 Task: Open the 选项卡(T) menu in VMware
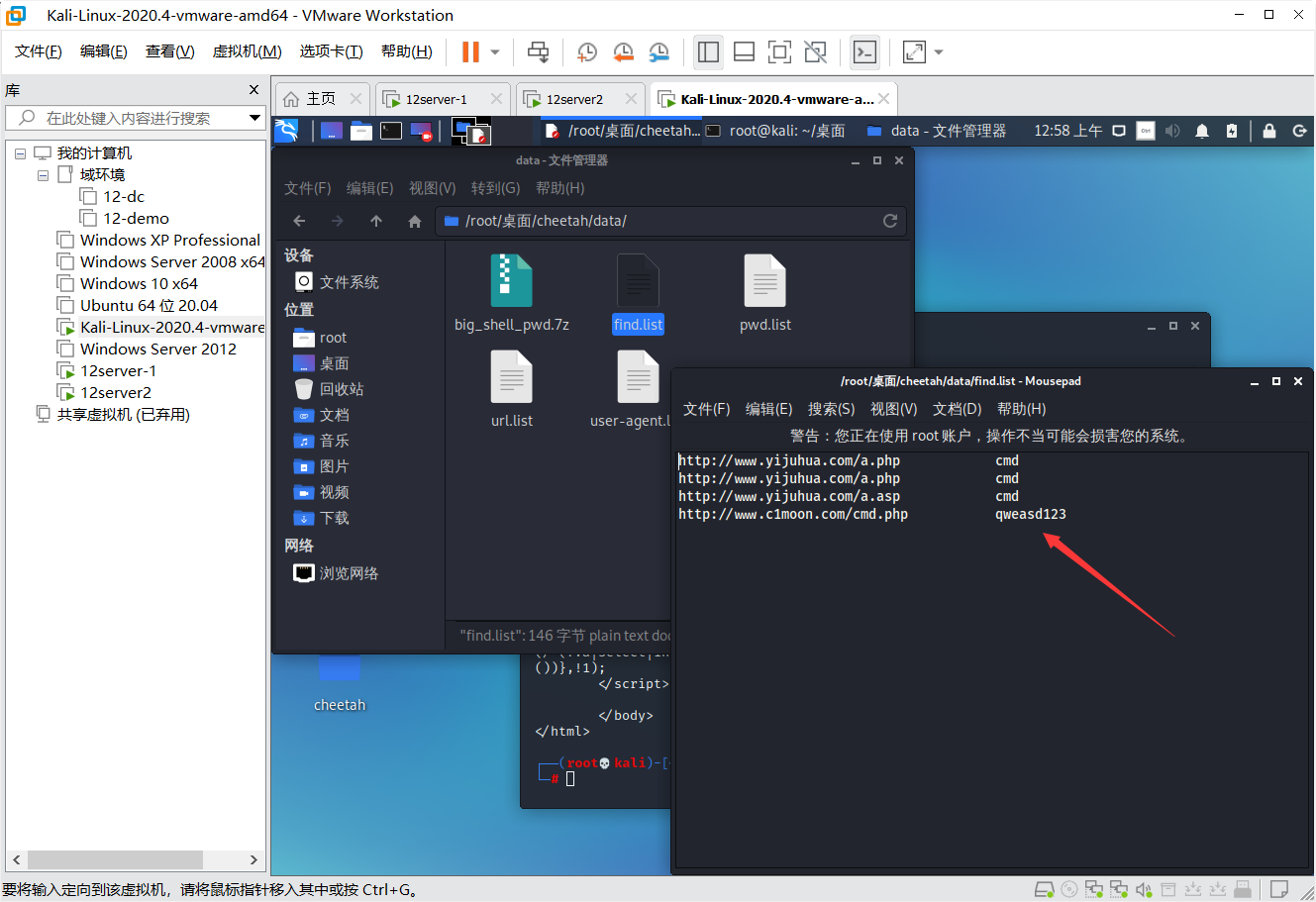tap(332, 51)
